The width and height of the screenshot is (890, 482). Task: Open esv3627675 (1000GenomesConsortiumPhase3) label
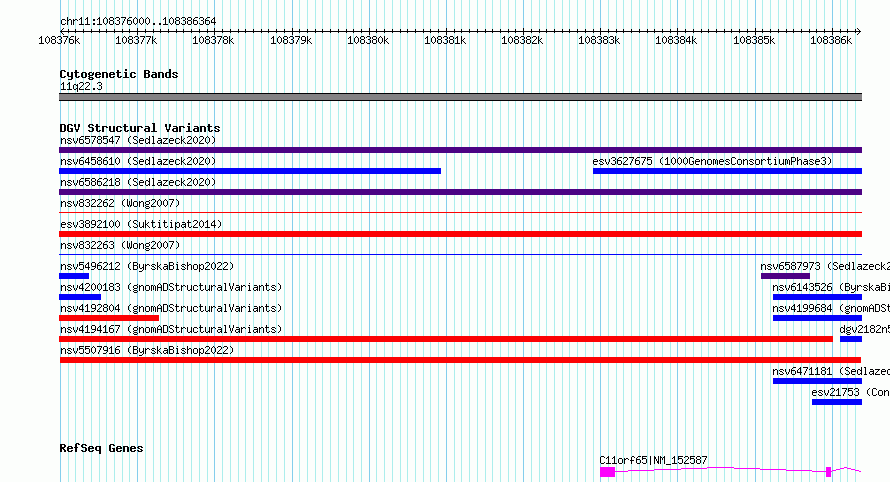pos(712,161)
